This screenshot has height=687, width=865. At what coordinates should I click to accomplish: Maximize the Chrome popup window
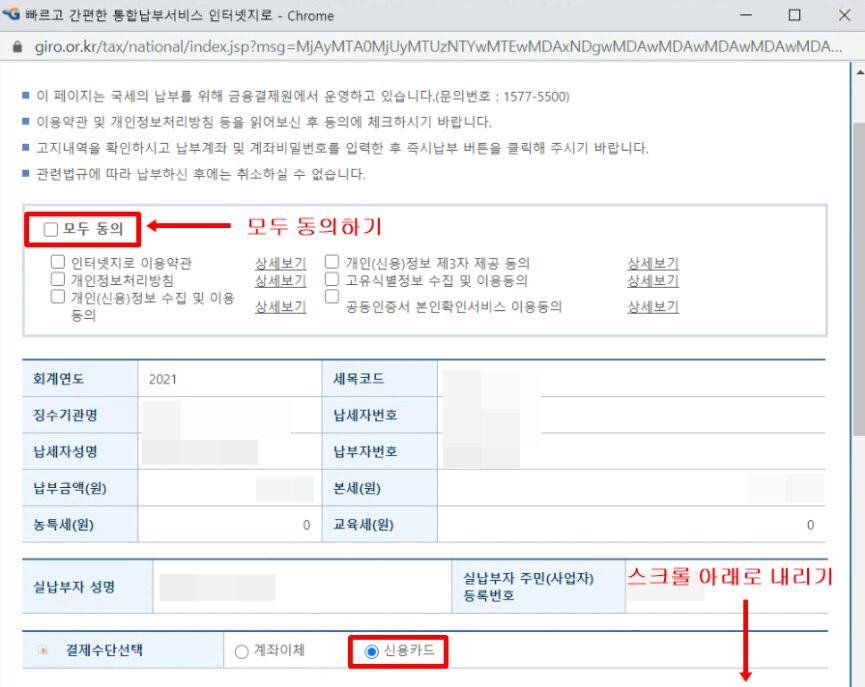click(x=794, y=15)
